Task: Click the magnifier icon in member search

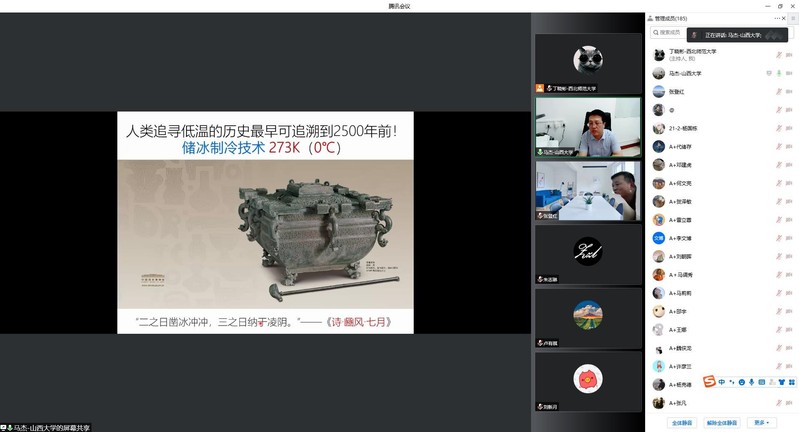Action: pyautogui.click(x=654, y=33)
